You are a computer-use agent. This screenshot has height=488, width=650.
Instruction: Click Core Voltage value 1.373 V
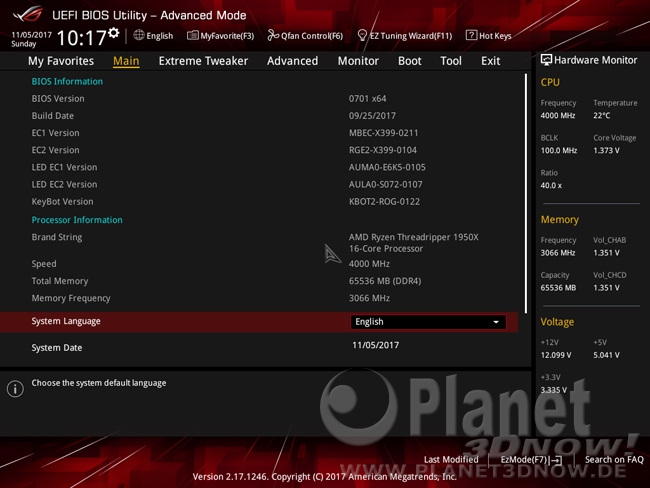click(x=606, y=151)
